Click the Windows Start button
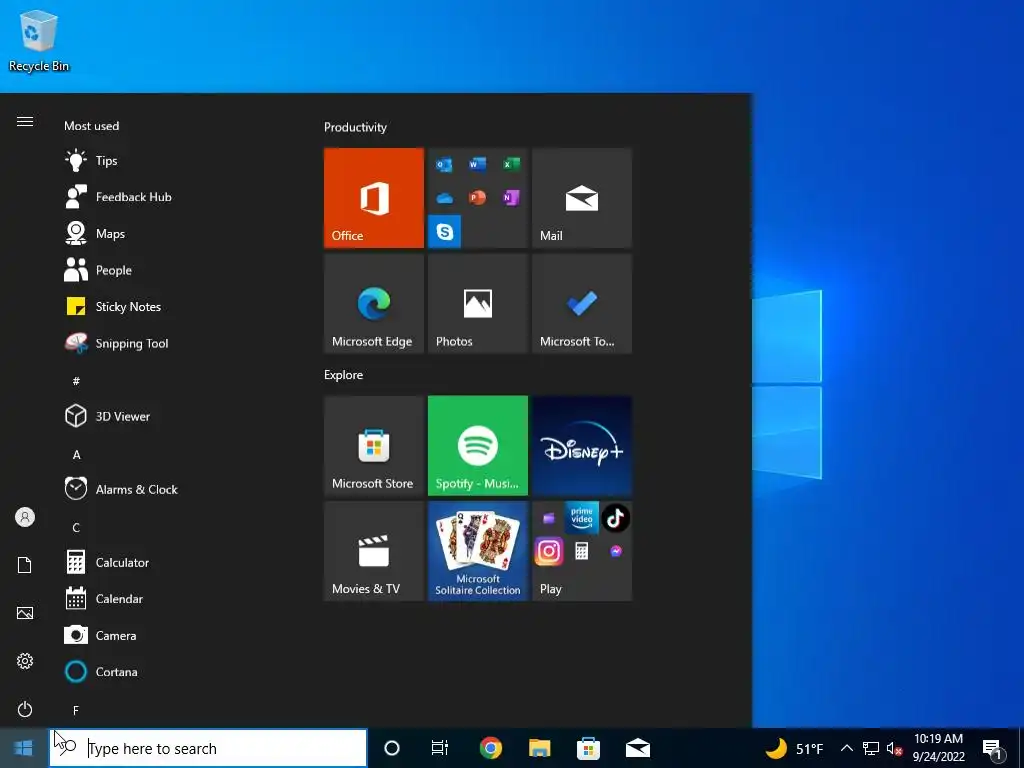 pos(24,748)
